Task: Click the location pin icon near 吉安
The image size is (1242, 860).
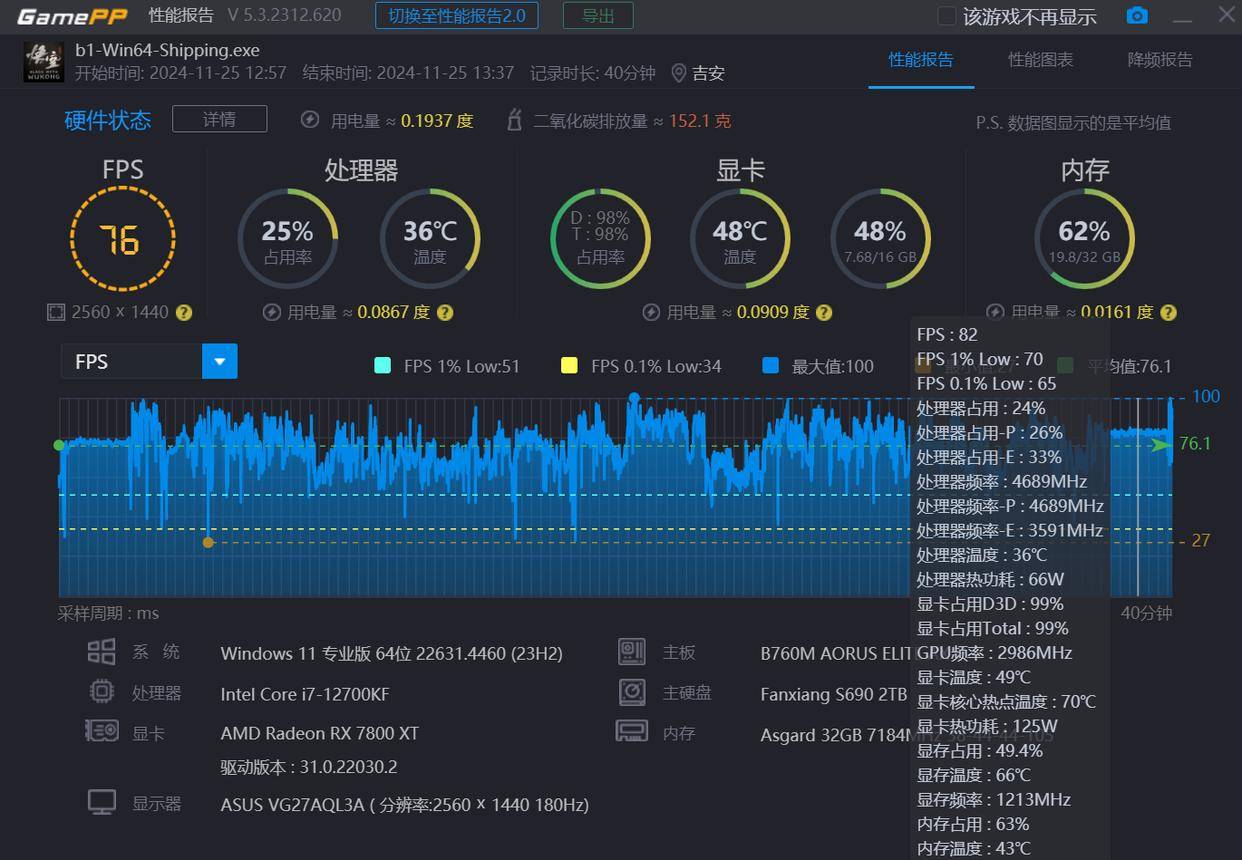Action: tap(679, 73)
